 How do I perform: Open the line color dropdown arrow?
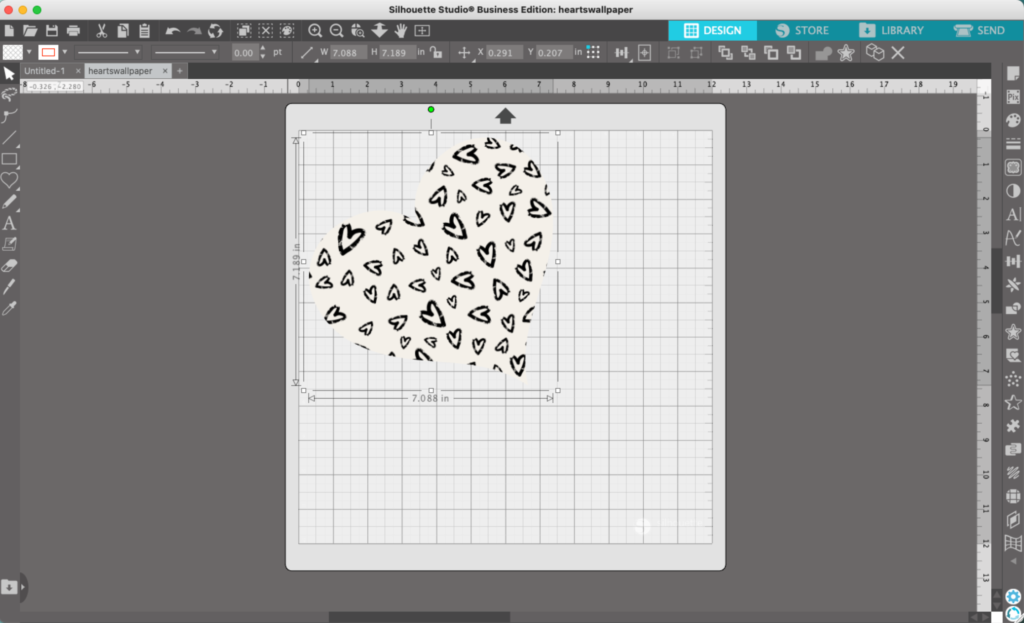(x=65, y=52)
